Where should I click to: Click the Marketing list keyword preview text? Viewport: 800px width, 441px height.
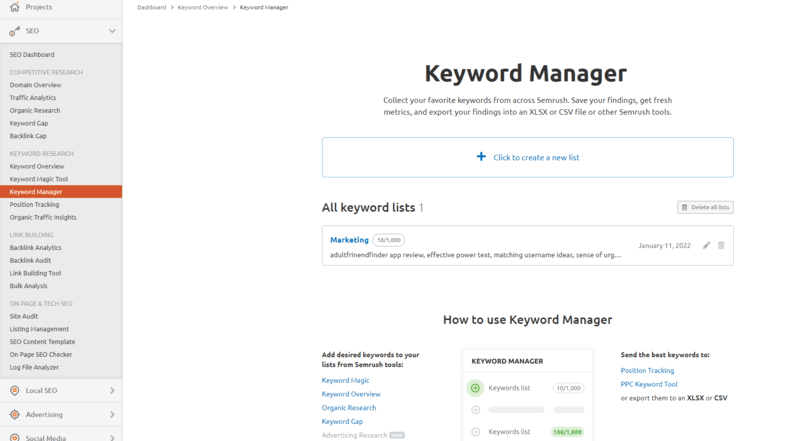tap(476, 255)
